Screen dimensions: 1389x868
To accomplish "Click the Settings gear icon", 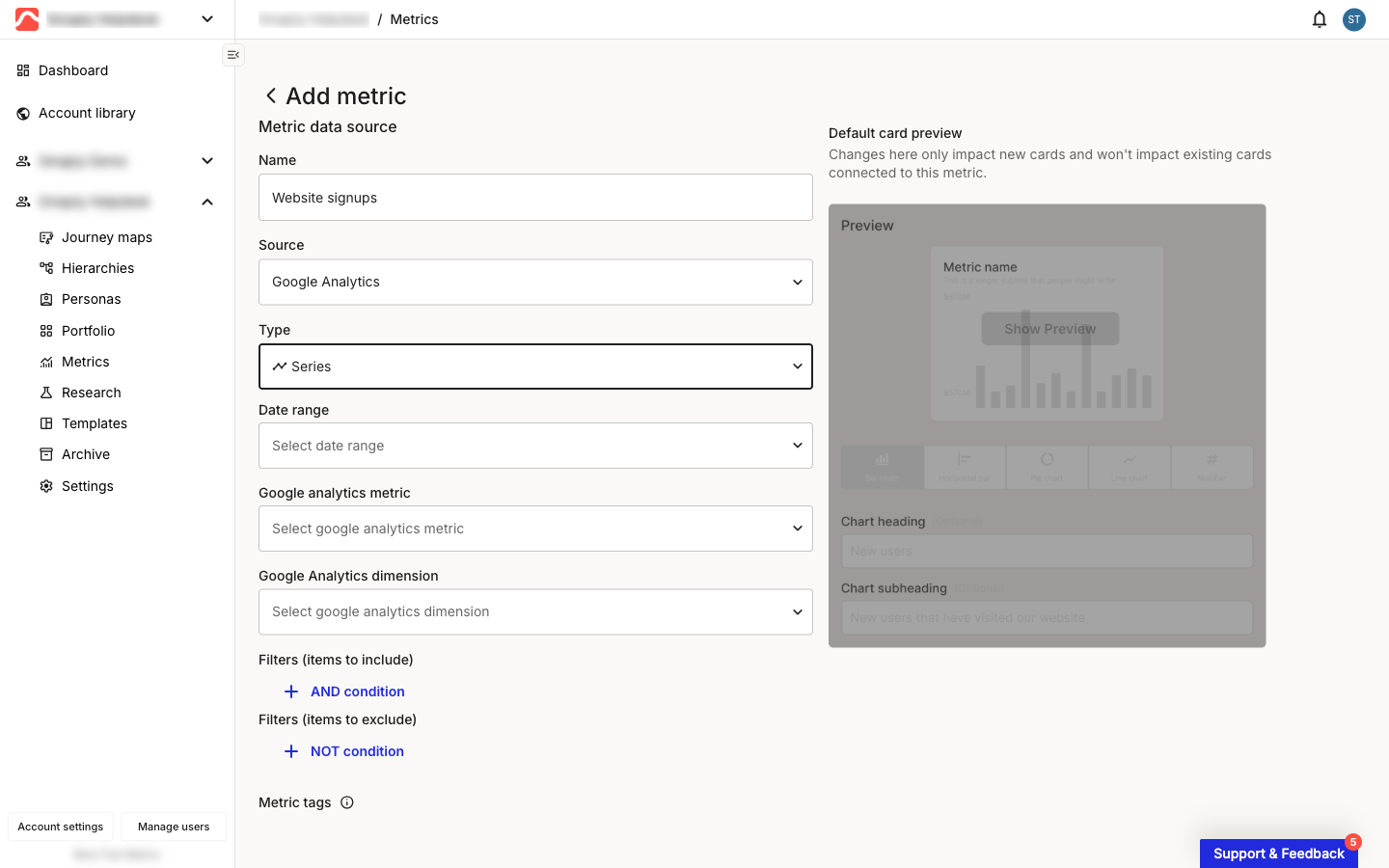I will coord(46,486).
